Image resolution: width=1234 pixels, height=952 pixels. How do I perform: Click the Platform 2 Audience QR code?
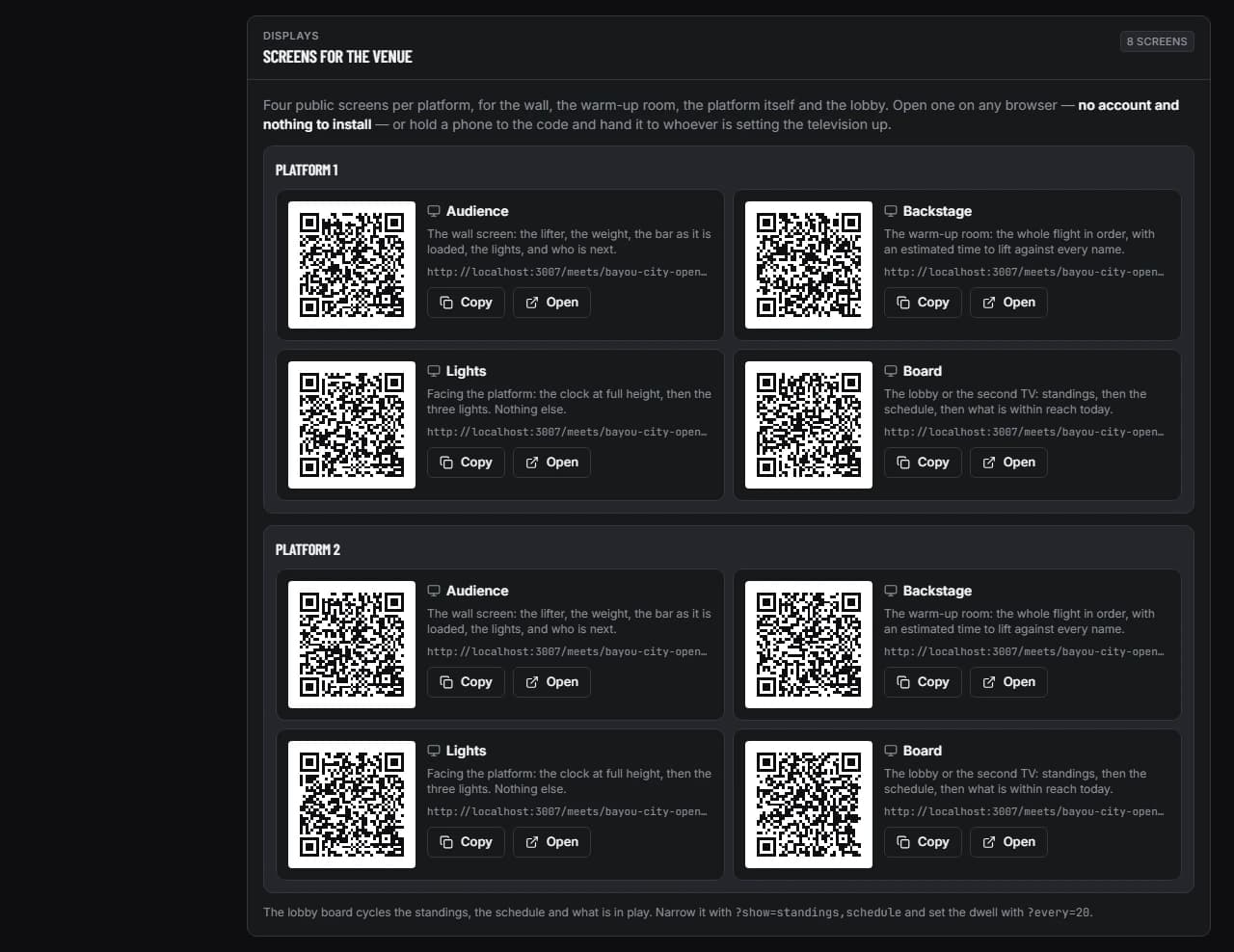point(352,645)
